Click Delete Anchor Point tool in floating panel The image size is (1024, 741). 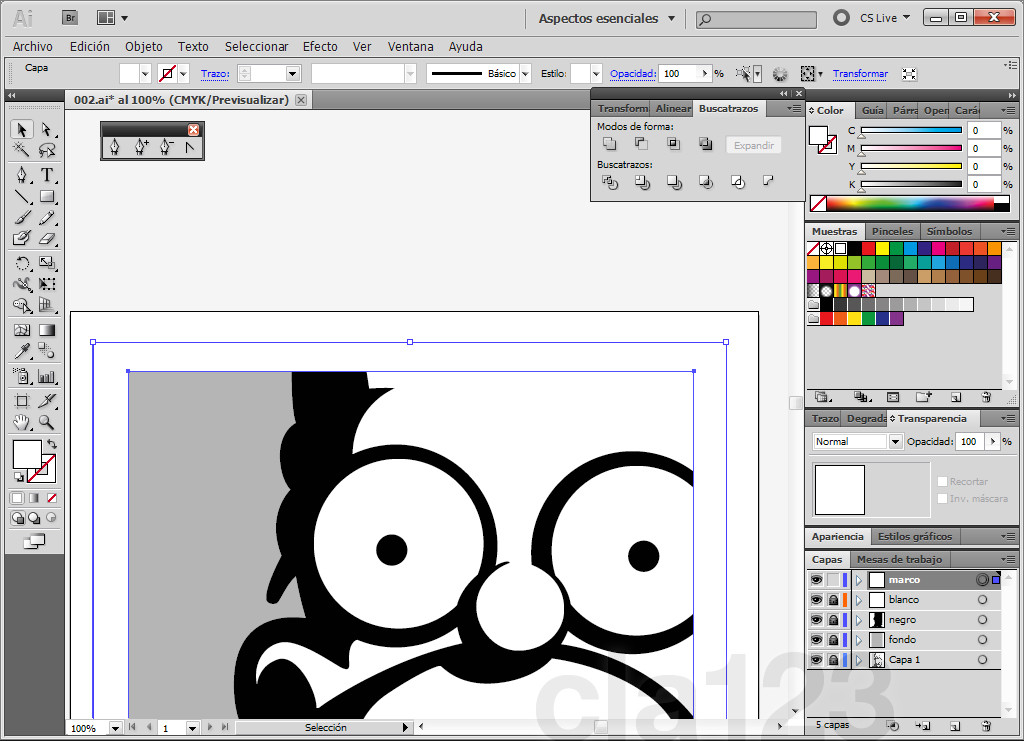165,147
